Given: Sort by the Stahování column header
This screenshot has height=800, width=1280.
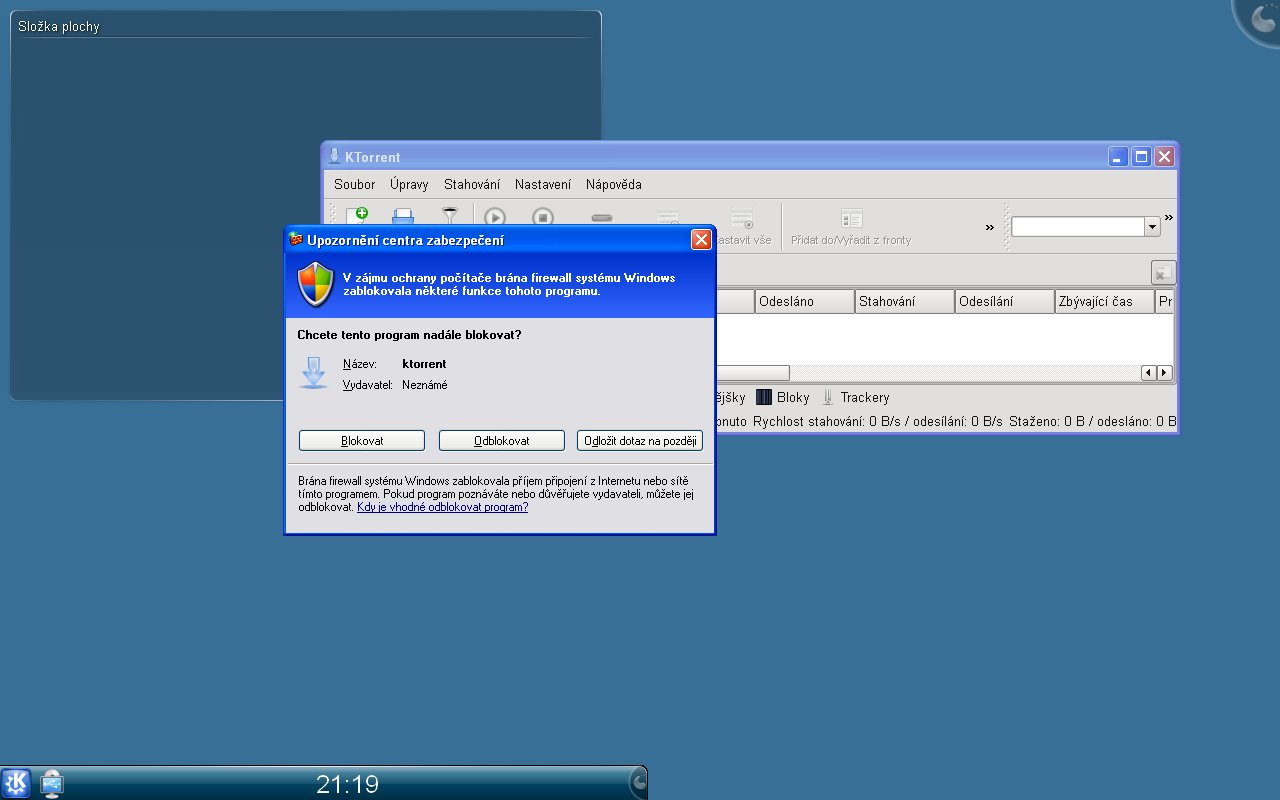Looking at the screenshot, I should click(905, 301).
